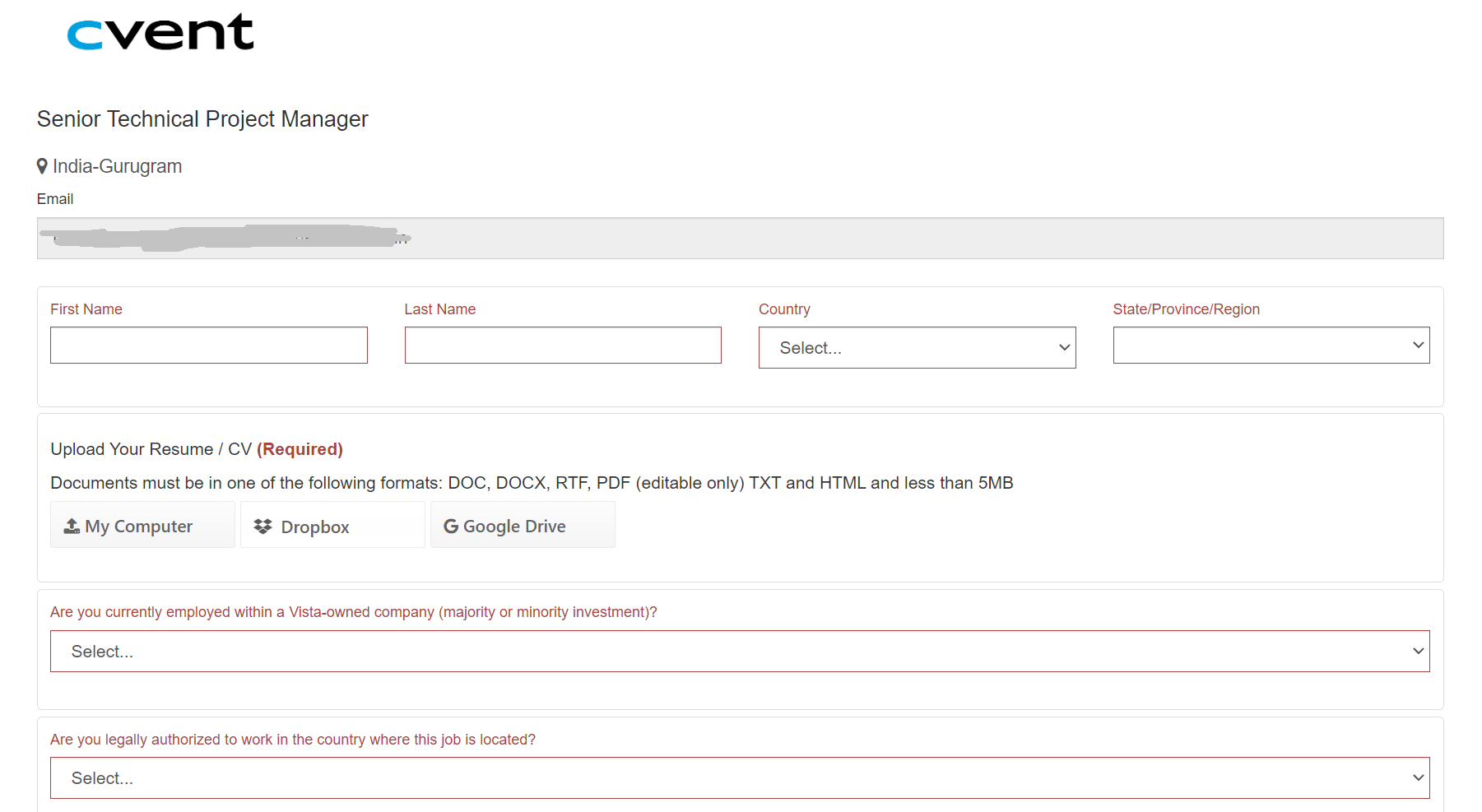Viewport: 1482px width, 812px height.
Task: Click the Dropbox logo icon
Action: tap(262, 527)
